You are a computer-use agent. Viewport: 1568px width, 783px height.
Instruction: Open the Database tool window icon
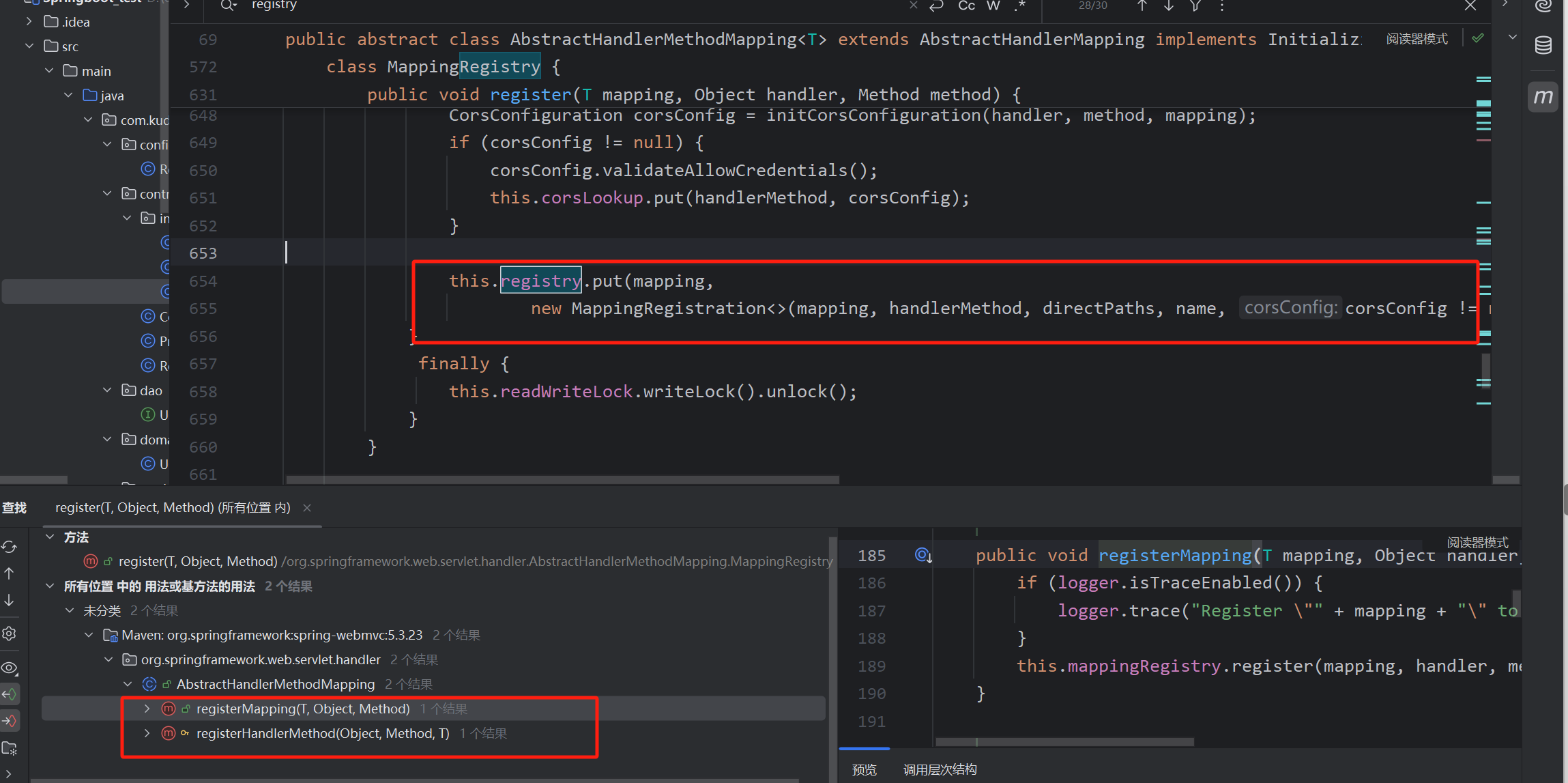click(x=1543, y=46)
